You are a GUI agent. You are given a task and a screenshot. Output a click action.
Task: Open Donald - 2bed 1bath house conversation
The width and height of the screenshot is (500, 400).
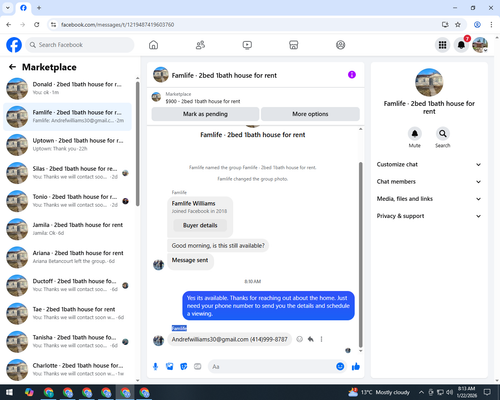coord(68,89)
